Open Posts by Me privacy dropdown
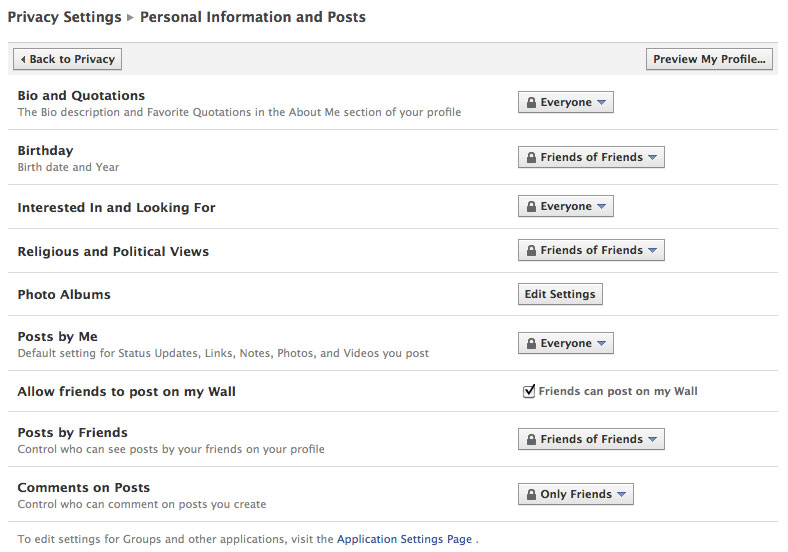The width and height of the screenshot is (788, 552). click(566, 343)
